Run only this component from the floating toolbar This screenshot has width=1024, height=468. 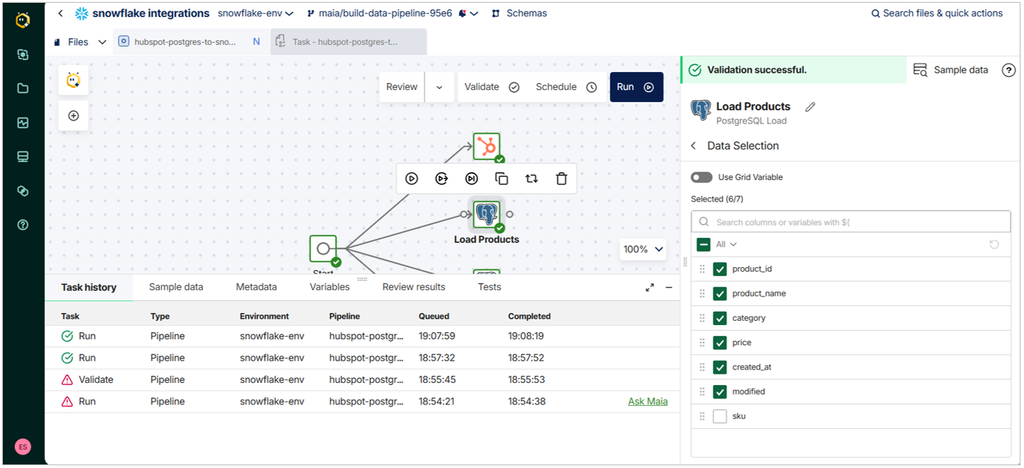click(411, 179)
